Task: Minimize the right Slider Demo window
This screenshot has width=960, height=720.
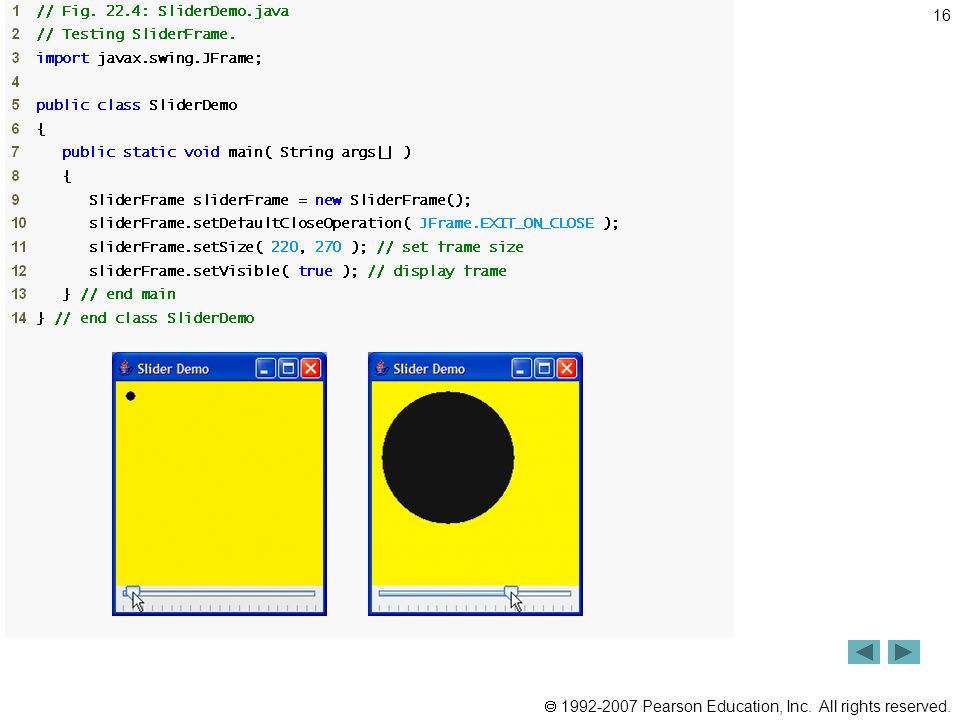Action: click(x=521, y=369)
